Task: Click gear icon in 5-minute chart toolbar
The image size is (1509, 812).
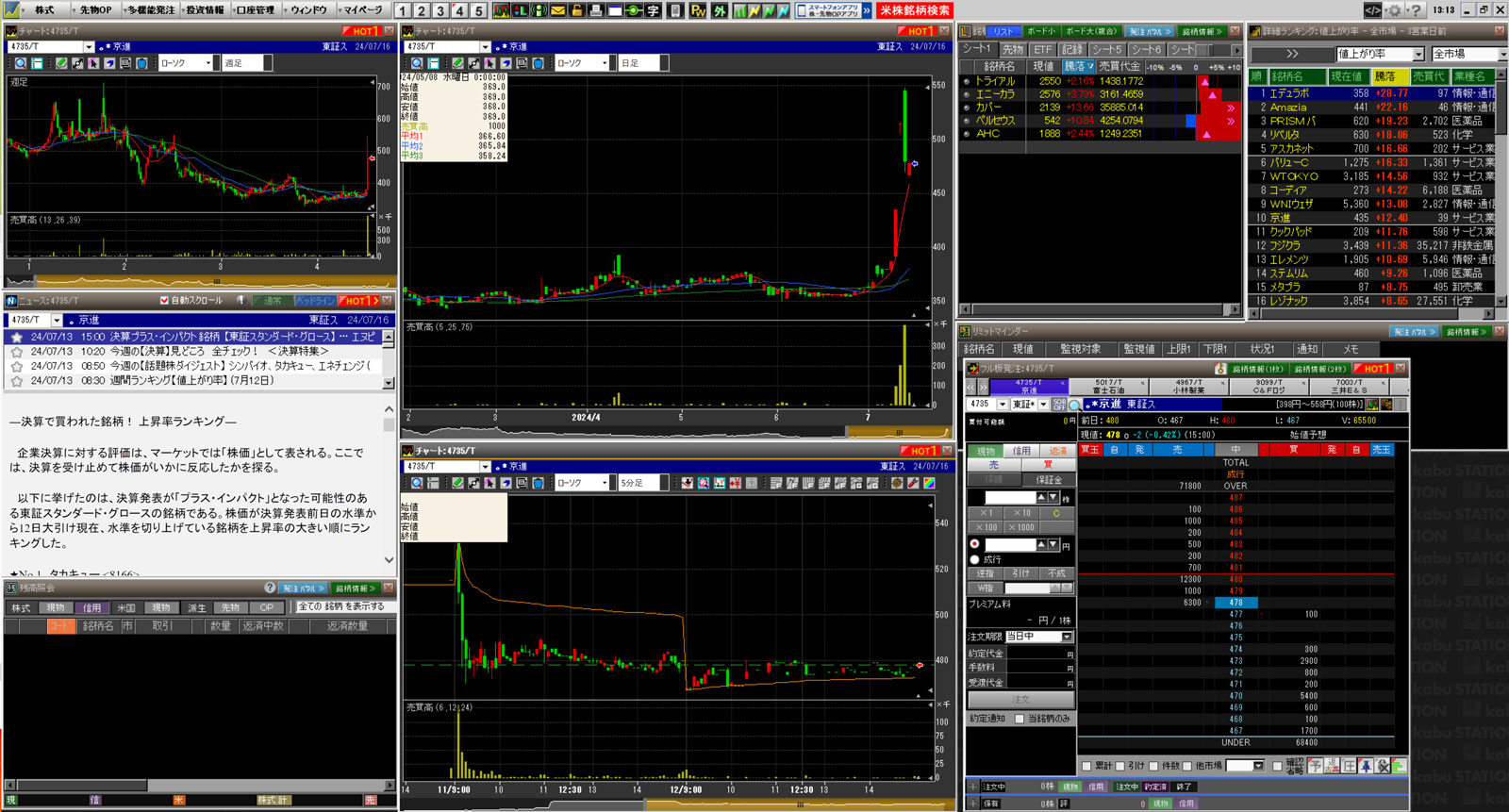Action: [x=897, y=483]
